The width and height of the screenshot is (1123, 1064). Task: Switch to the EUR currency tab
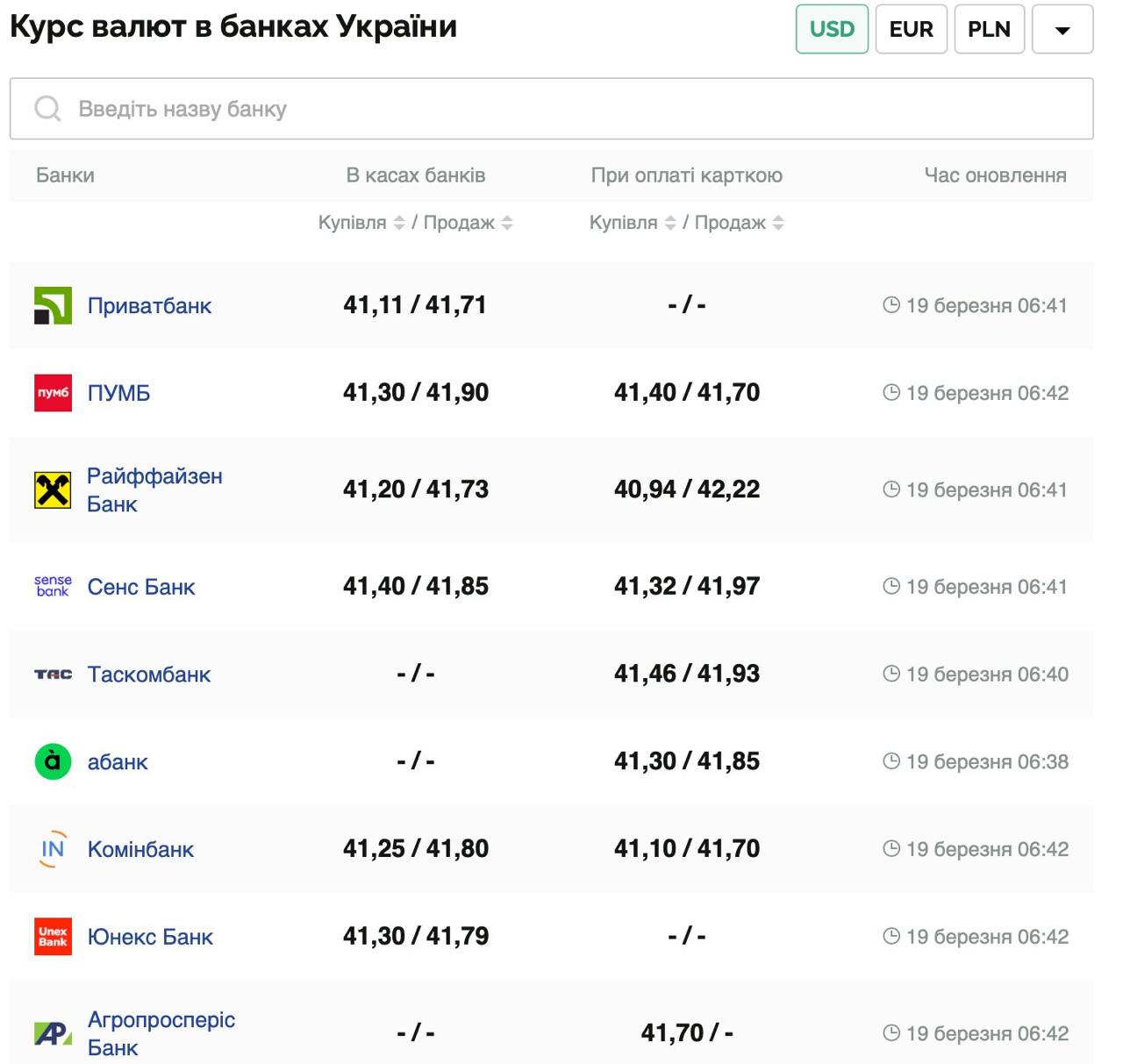[x=911, y=29]
